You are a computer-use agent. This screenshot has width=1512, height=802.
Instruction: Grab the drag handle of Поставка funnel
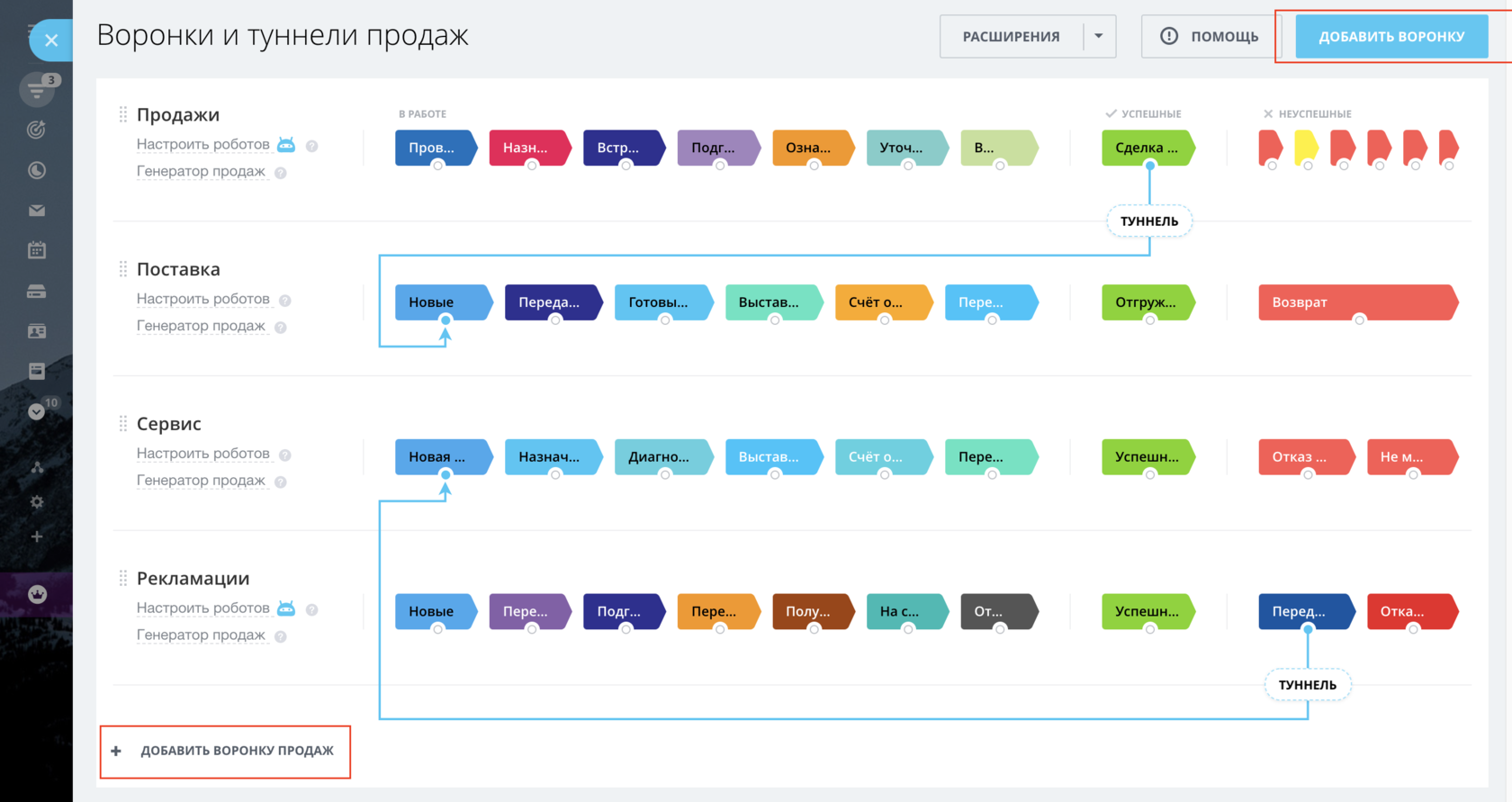[x=123, y=269]
